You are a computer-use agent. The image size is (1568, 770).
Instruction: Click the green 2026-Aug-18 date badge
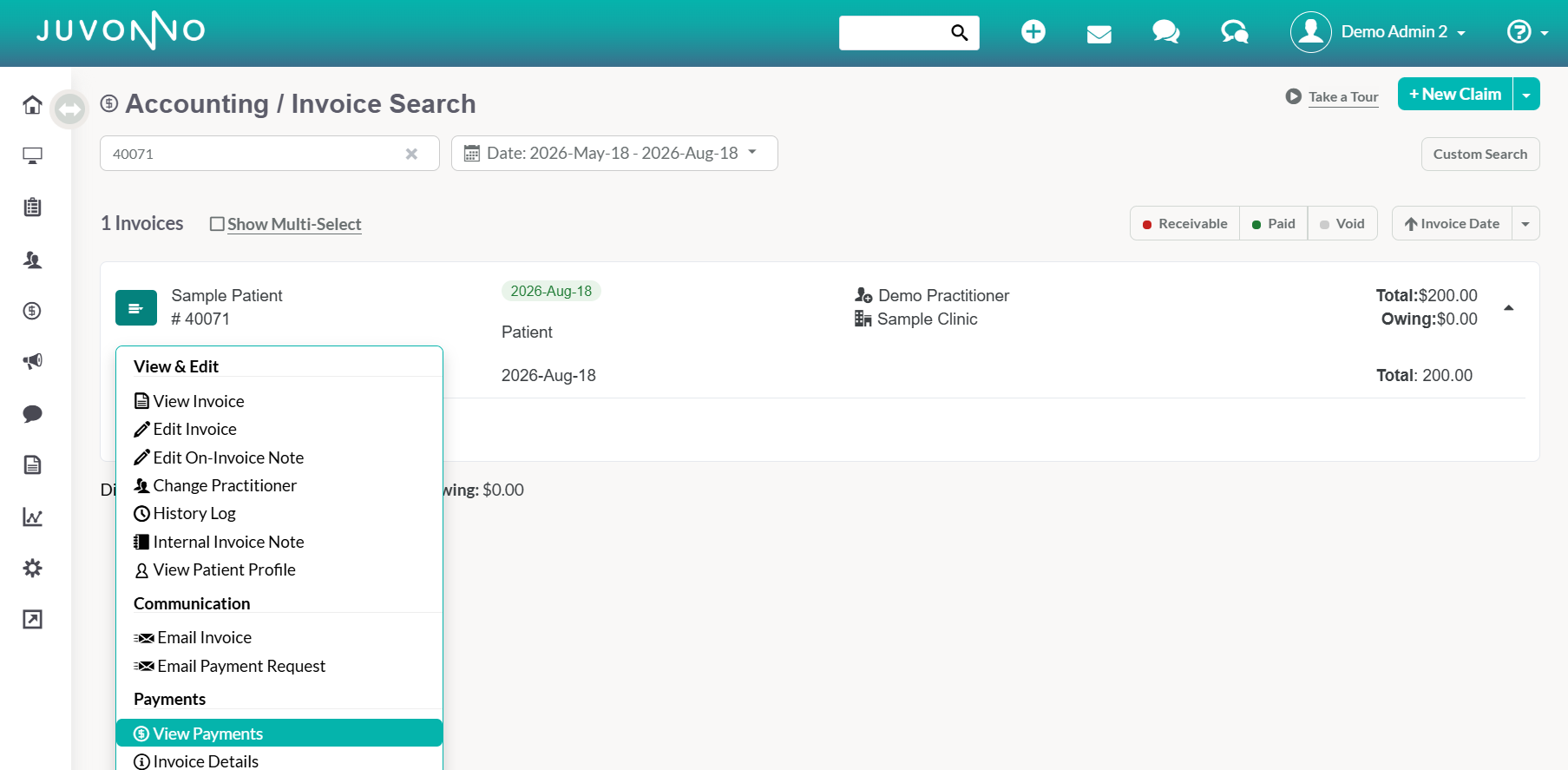(x=551, y=291)
